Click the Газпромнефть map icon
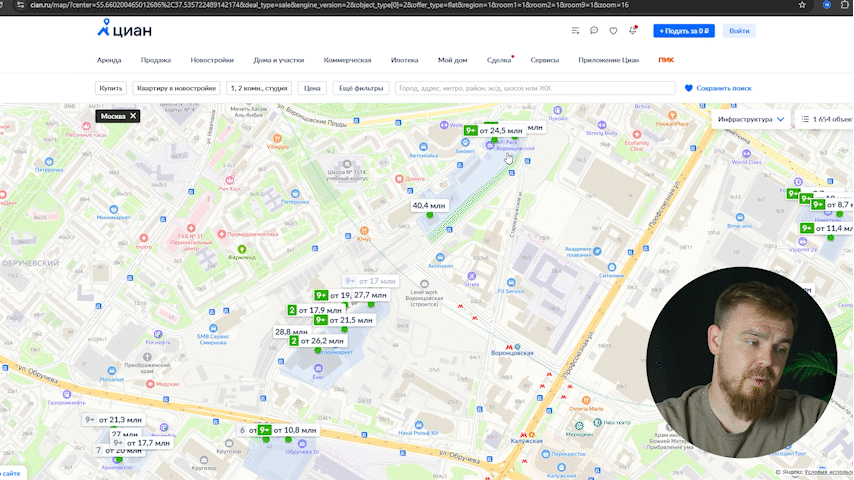The height and width of the screenshot is (480, 854). [66, 394]
